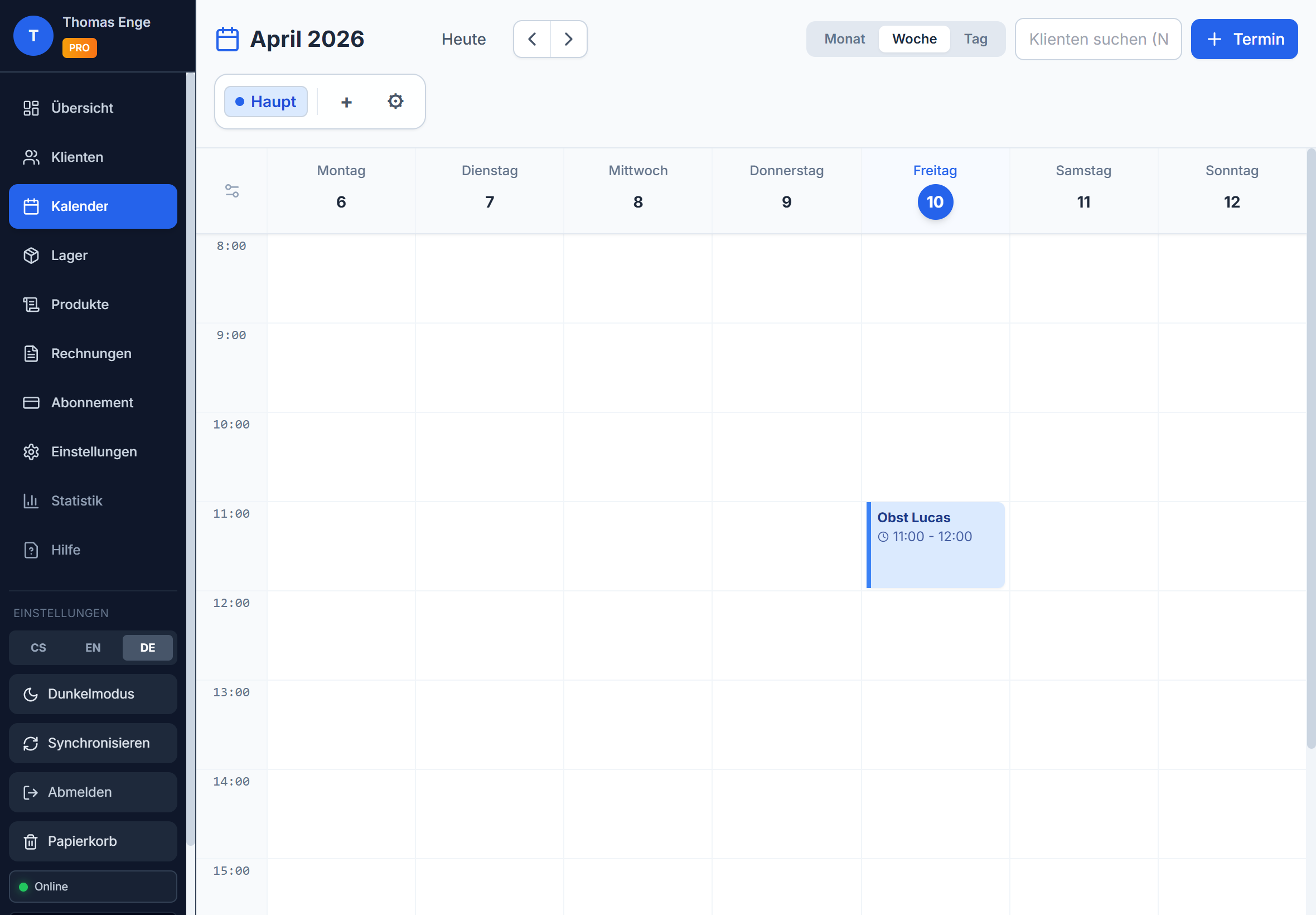Open the Übersicht dashboard icon
The image size is (1316, 915).
tap(31, 108)
